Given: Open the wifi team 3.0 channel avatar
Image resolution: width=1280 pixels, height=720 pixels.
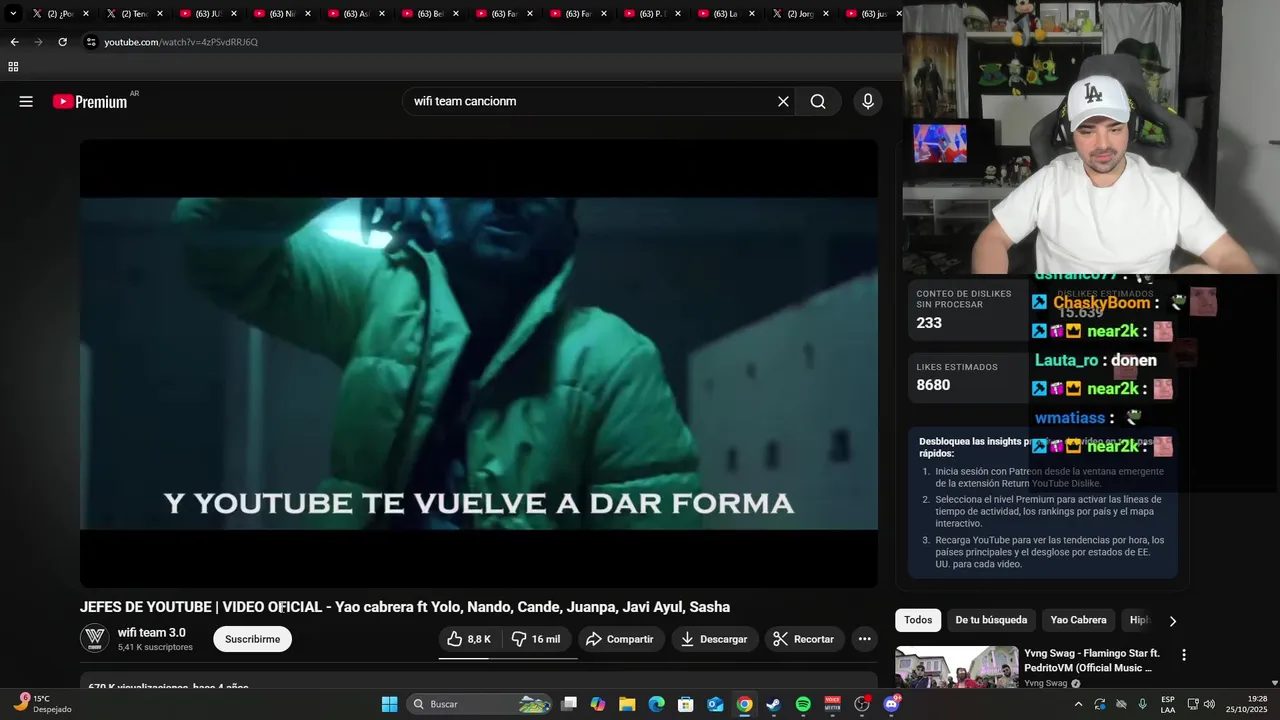Looking at the screenshot, I should click(94, 638).
